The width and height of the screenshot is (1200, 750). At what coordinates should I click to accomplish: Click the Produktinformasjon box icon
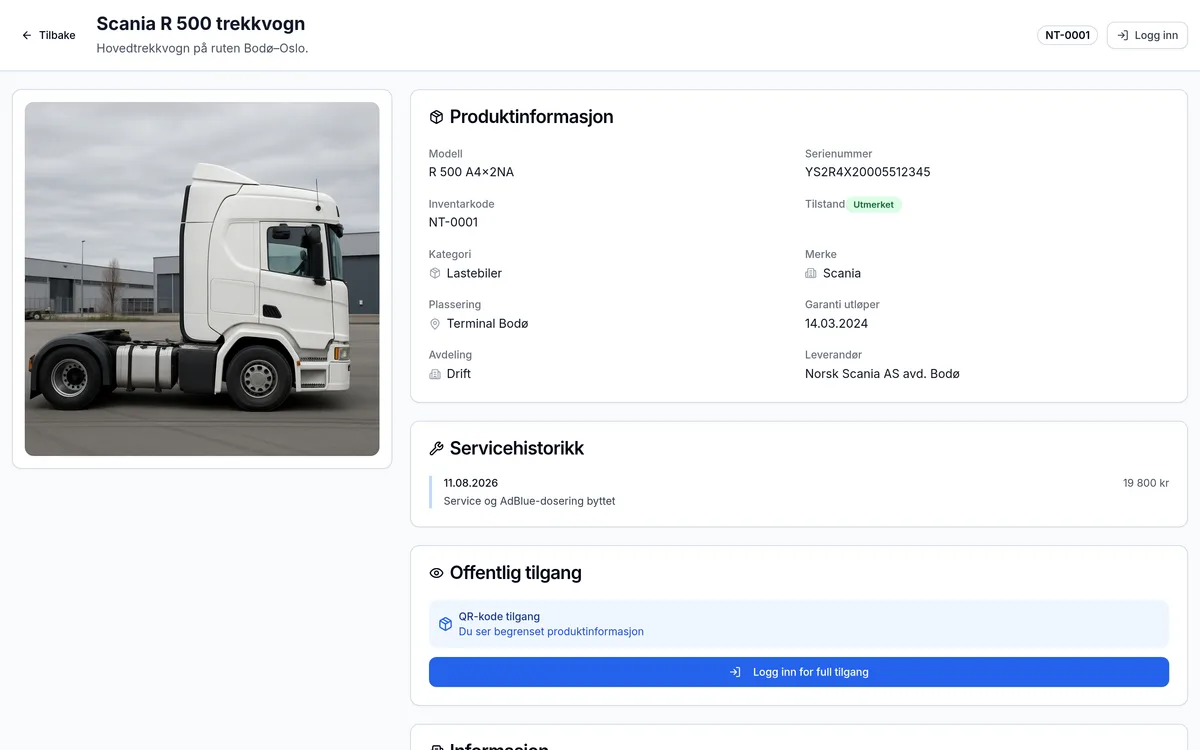coord(436,117)
